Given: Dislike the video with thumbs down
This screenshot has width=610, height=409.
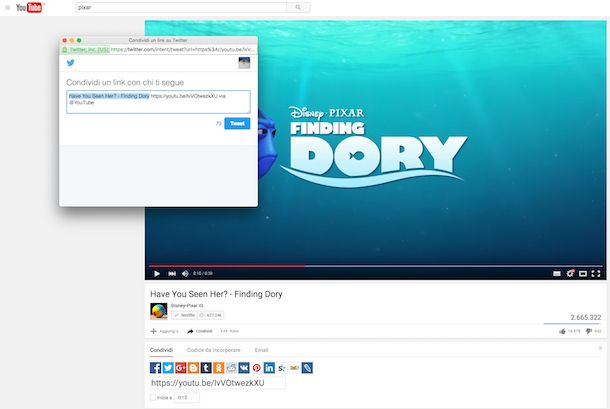Looking at the screenshot, I should pos(589,331).
